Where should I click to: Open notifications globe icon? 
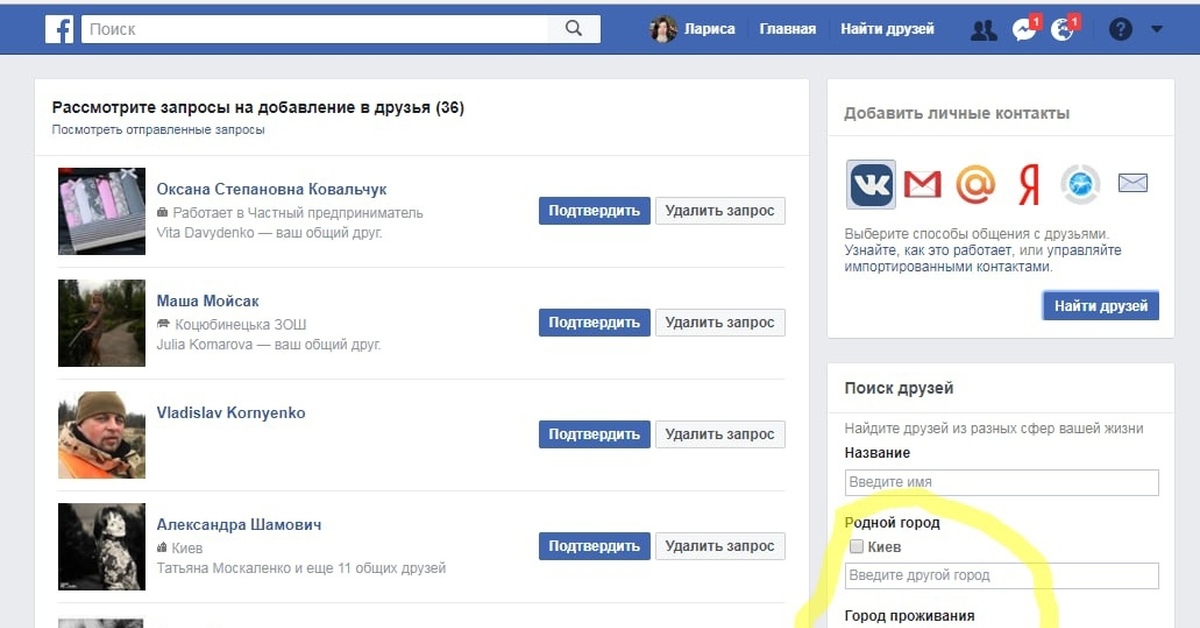1063,30
